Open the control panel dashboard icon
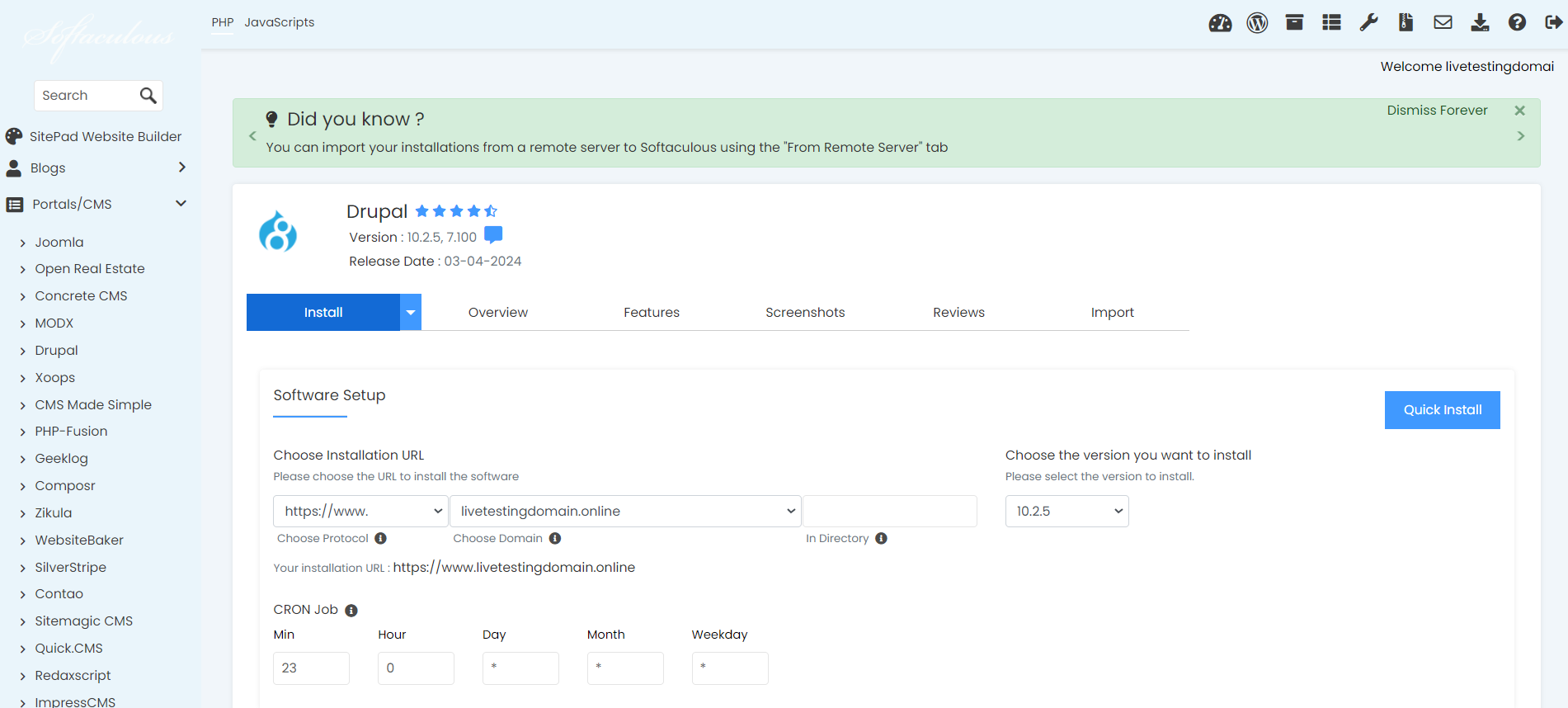Image resolution: width=1568 pixels, height=708 pixels. 1220,23
